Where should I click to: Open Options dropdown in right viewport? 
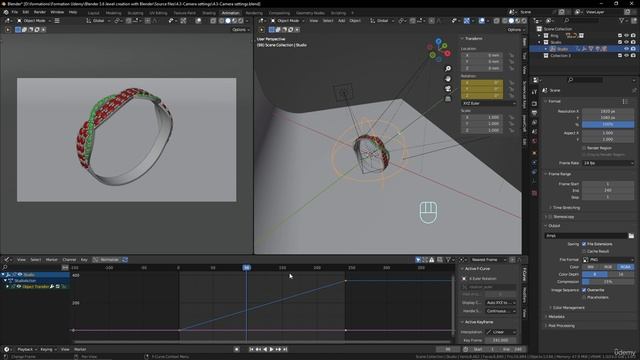(516, 29)
